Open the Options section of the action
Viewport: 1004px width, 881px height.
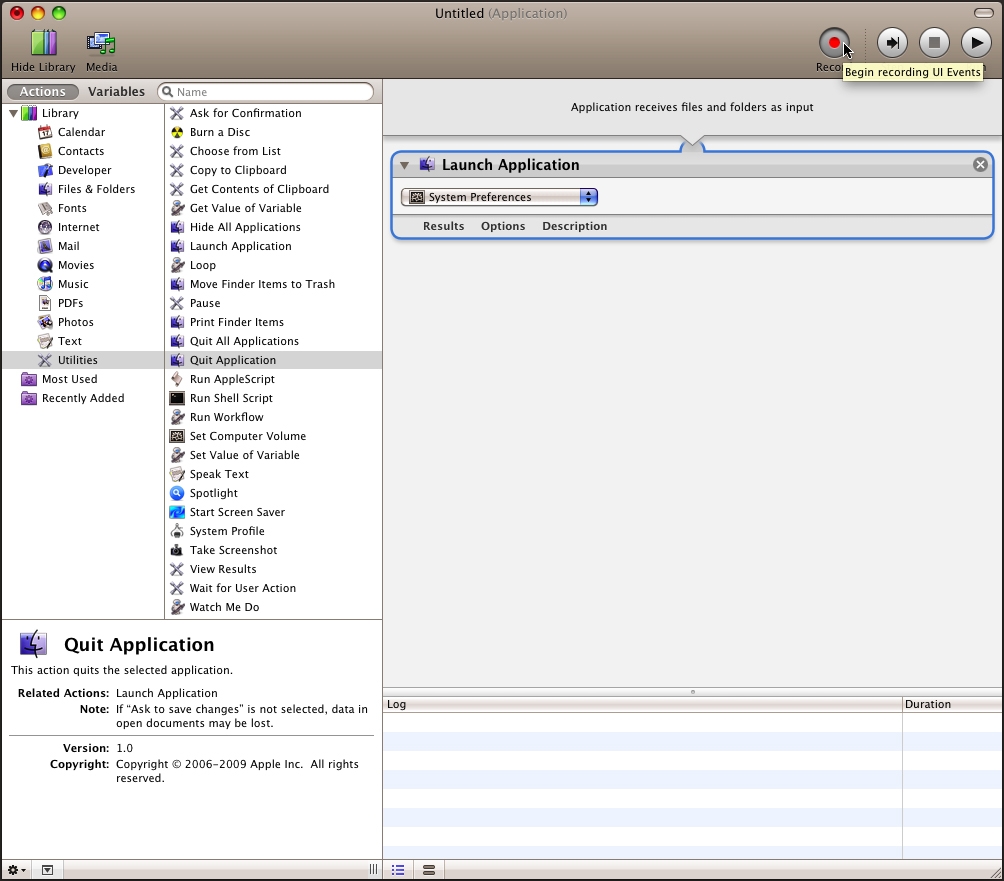(x=502, y=226)
